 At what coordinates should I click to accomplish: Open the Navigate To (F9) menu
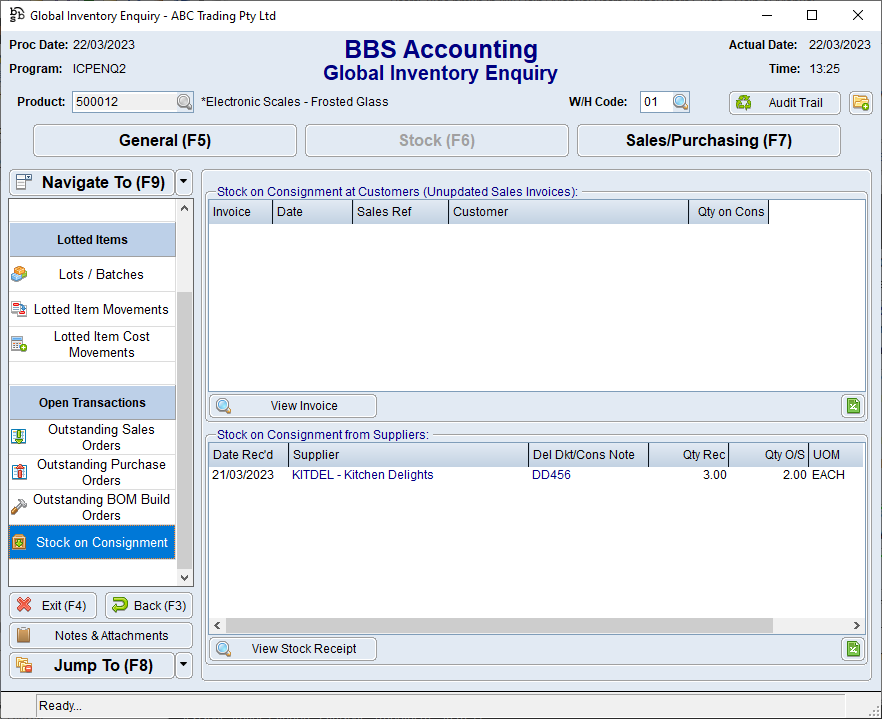tap(91, 182)
